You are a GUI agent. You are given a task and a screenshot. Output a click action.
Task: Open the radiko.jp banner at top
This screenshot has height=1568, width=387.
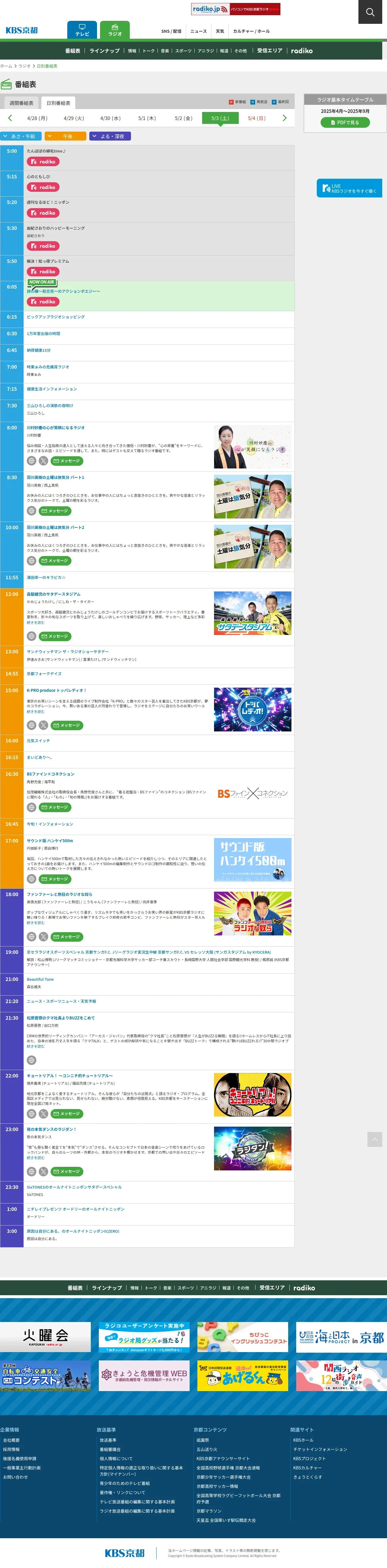235,9
